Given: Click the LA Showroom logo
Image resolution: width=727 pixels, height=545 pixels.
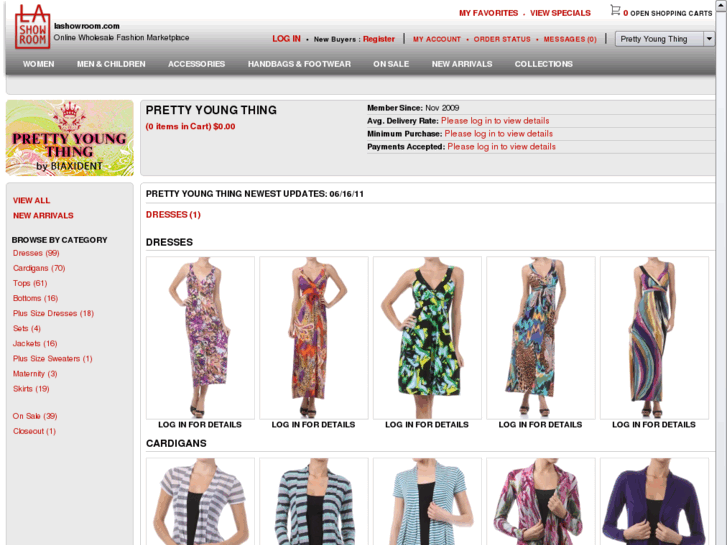Looking at the screenshot, I should click(x=32, y=27).
